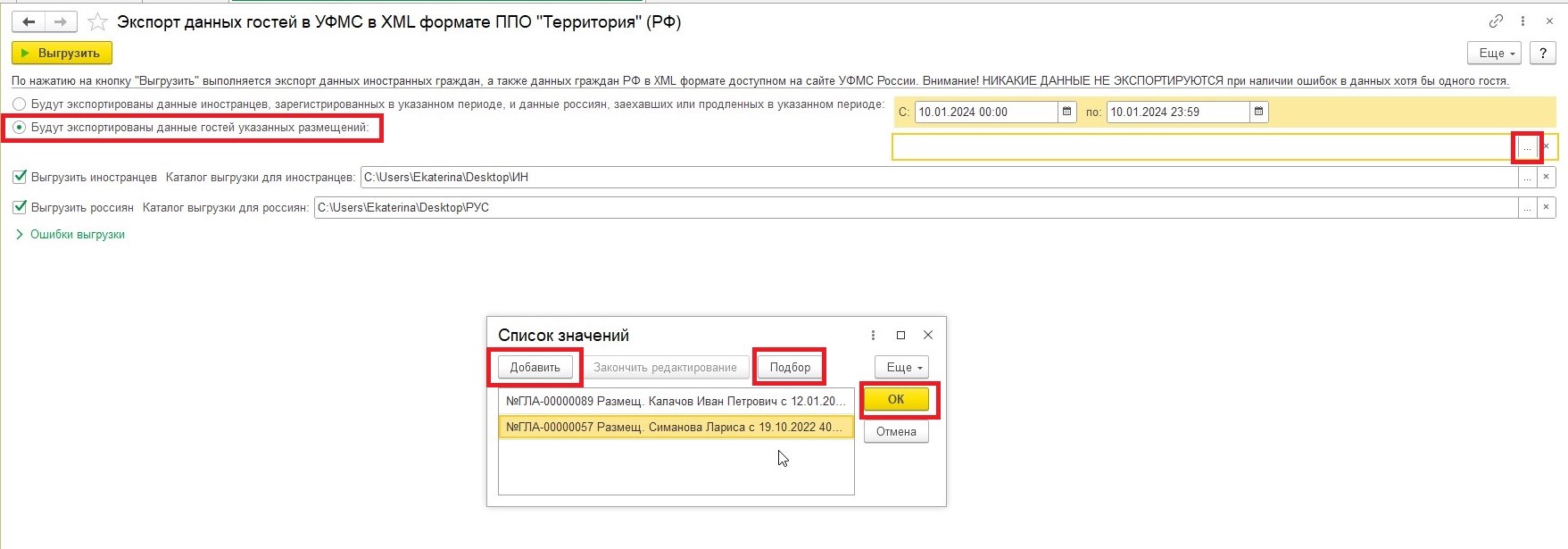The width and height of the screenshot is (1568, 549).
Task: Clear the foreigners export catalog path
Action: point(1547,178)
